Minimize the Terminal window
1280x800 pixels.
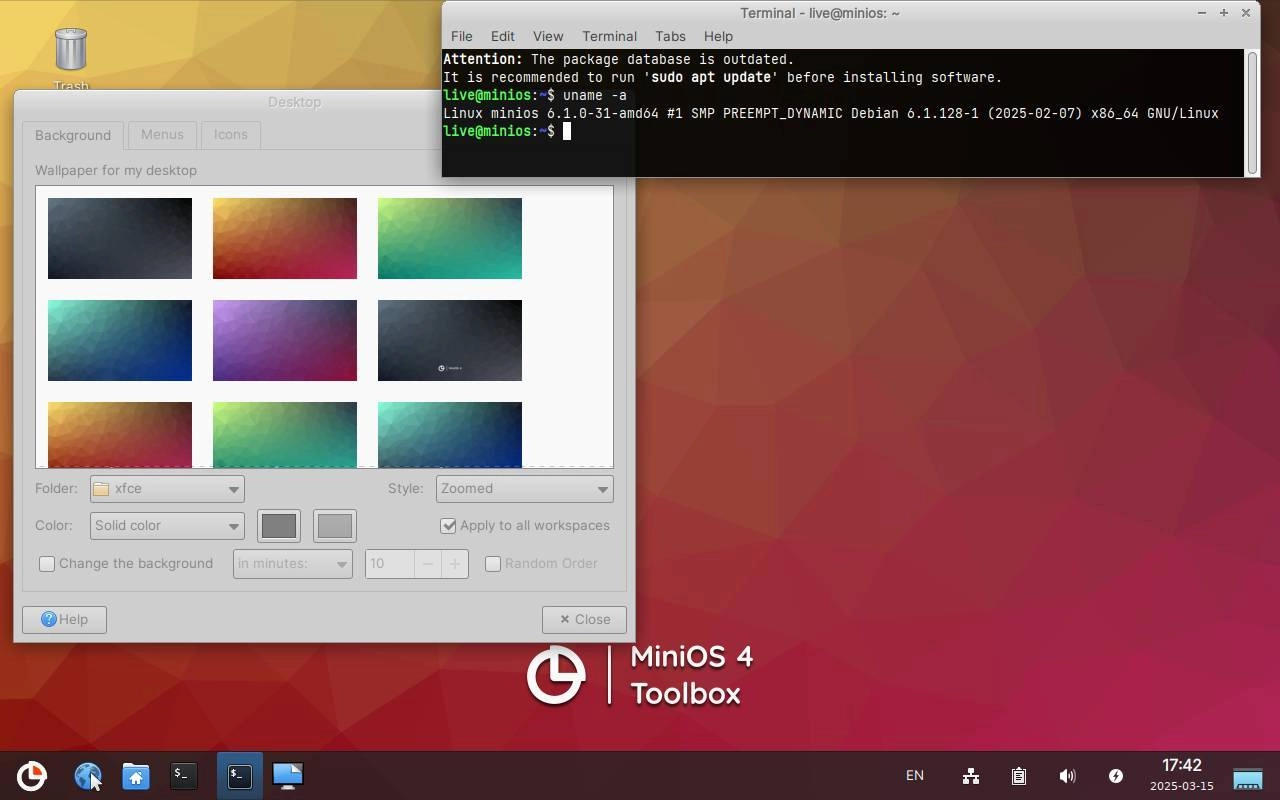[1201, 13]
